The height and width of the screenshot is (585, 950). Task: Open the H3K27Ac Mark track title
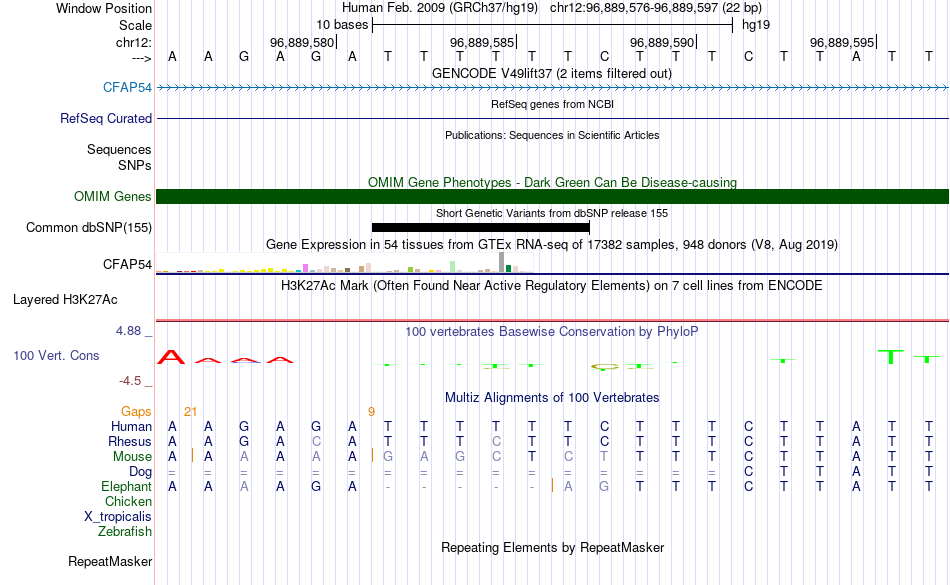coord(552,286)
